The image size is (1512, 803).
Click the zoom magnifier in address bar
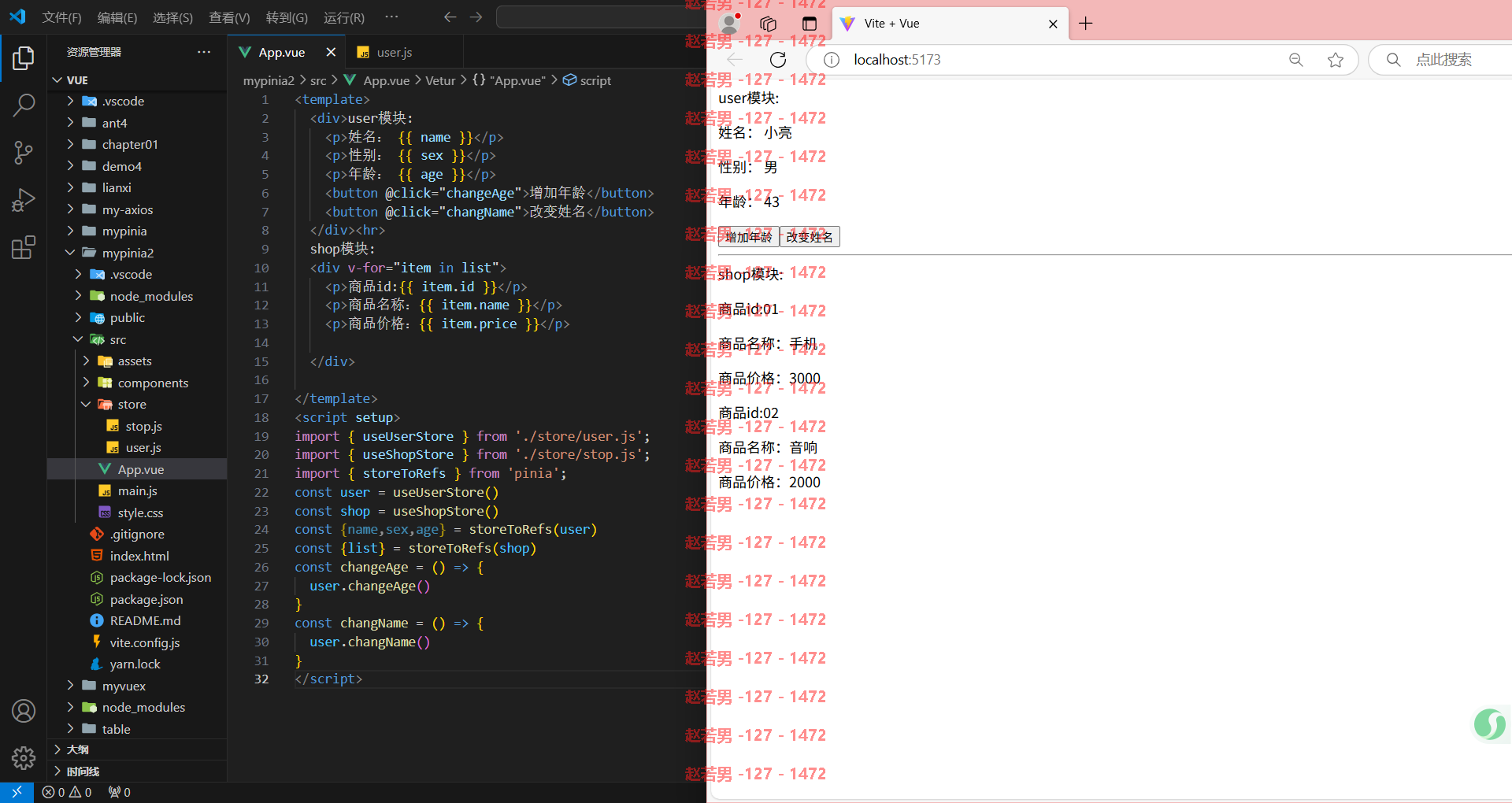[1295, 60]
